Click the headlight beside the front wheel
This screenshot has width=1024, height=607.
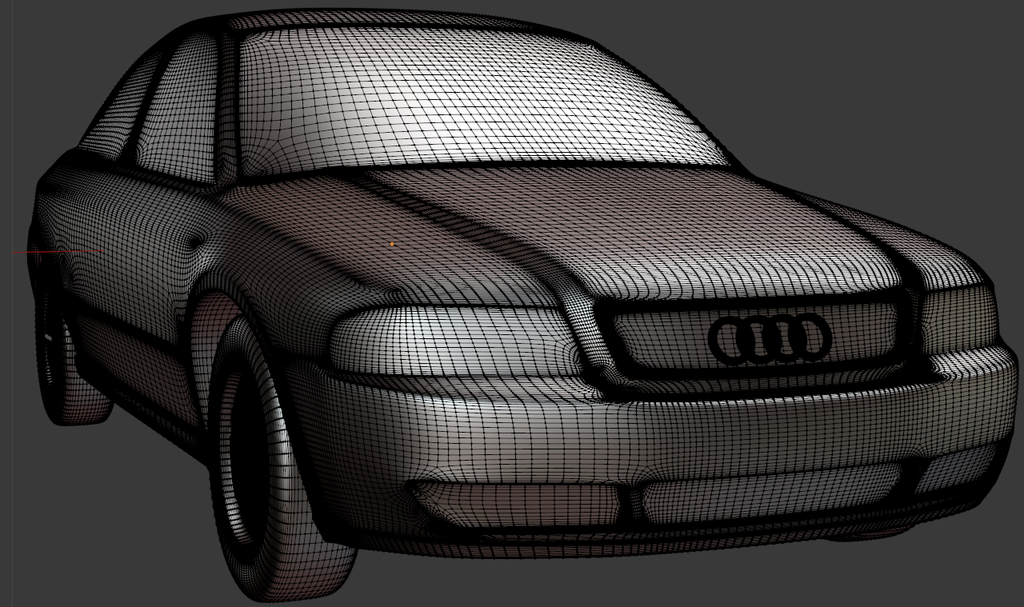coord(455,341)
